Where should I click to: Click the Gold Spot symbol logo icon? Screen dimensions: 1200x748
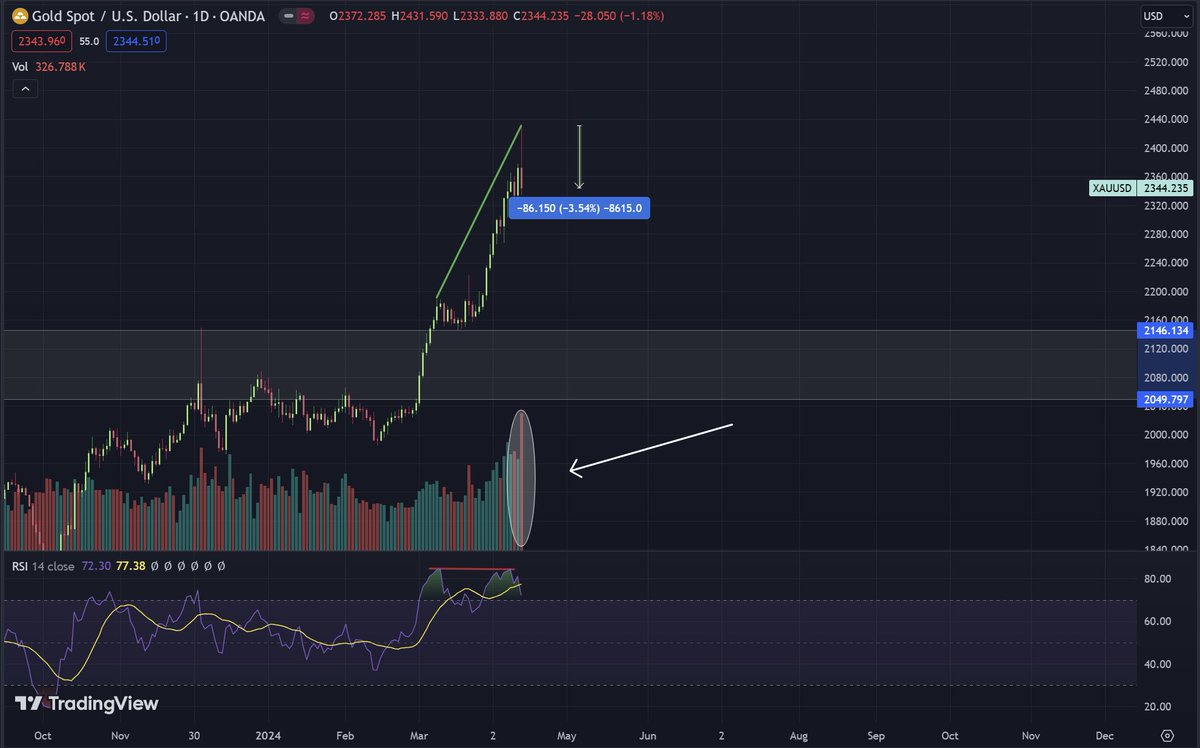pyautogui.click(x=19, y=17)
